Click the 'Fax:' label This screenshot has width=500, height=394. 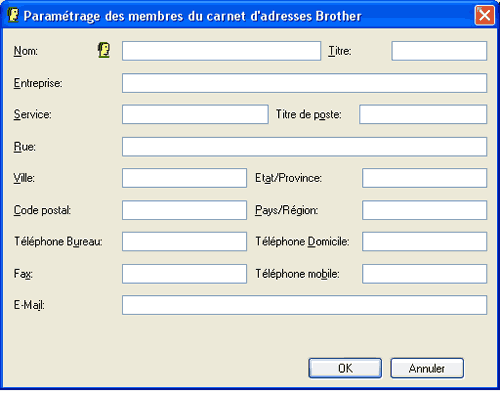click(23, 274)
